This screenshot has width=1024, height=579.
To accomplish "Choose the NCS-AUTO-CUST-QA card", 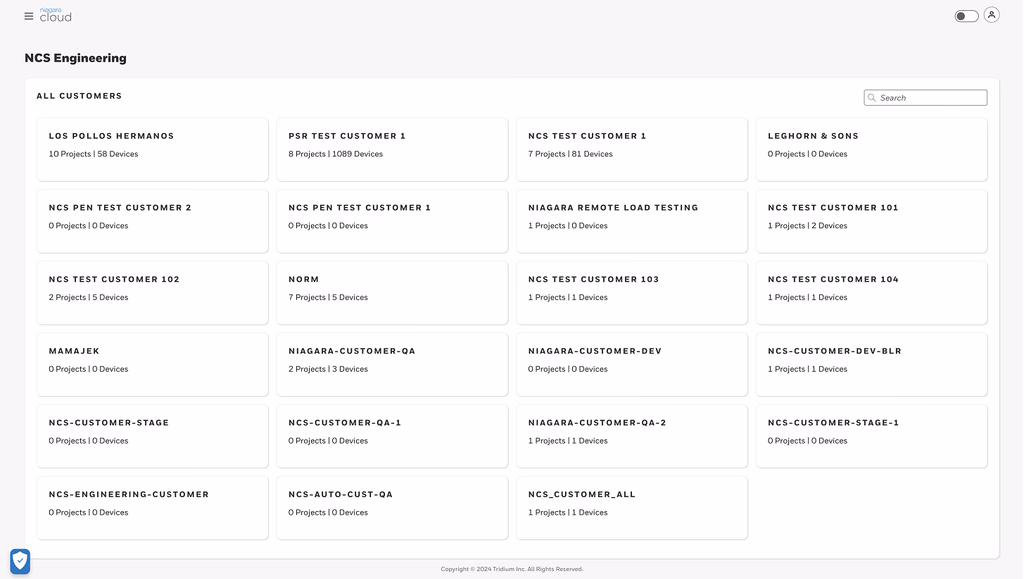I will click(x=392, y=509).
